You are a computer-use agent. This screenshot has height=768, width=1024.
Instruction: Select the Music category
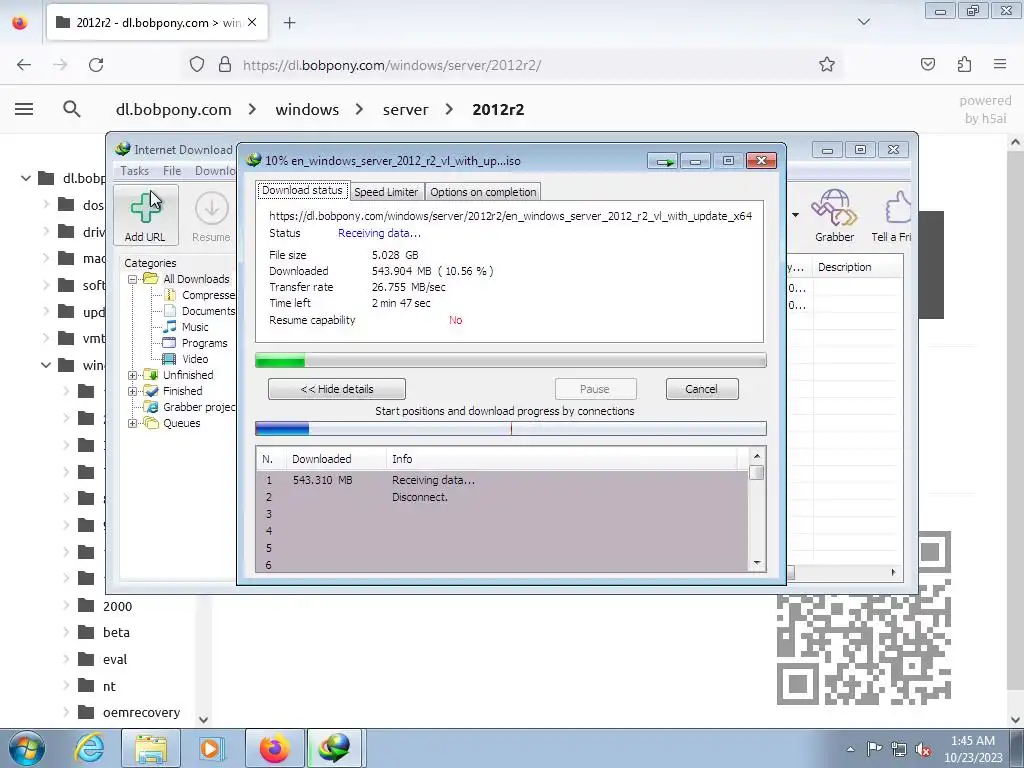(186, 327)
